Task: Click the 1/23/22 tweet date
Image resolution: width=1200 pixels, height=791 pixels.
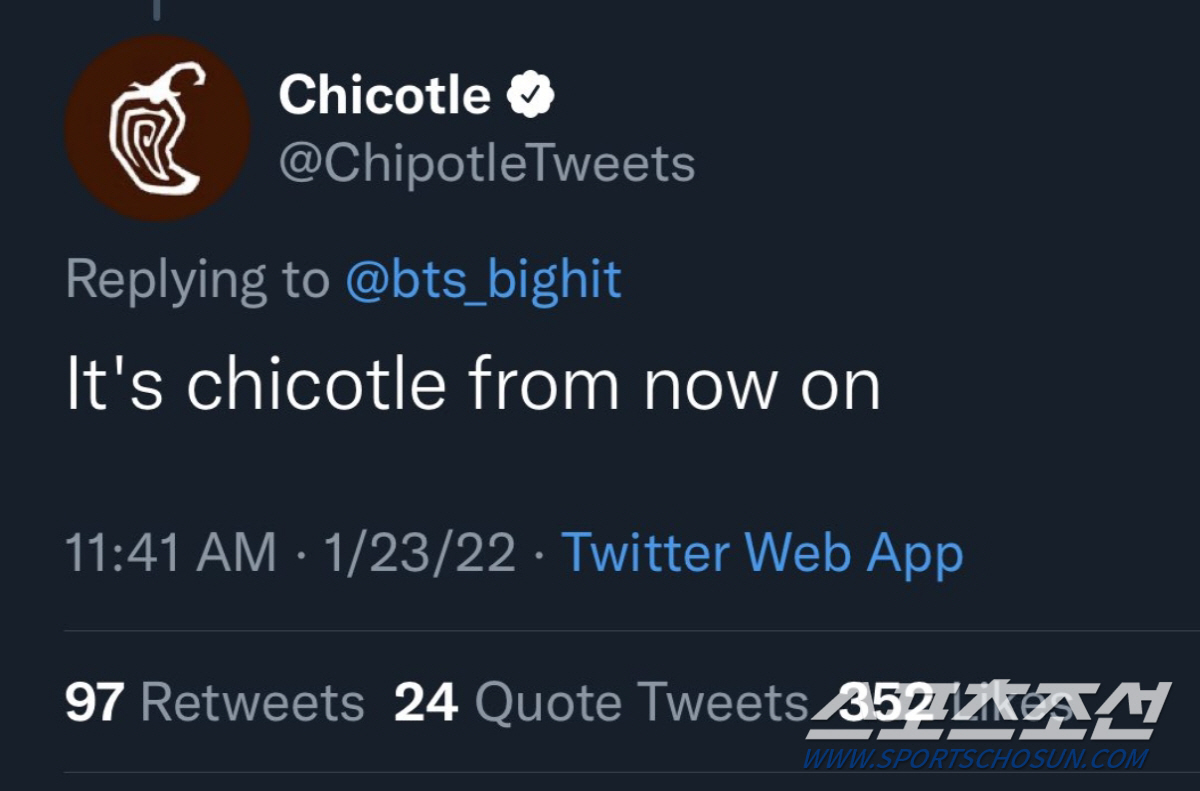Action: click(x=419, y=553)
